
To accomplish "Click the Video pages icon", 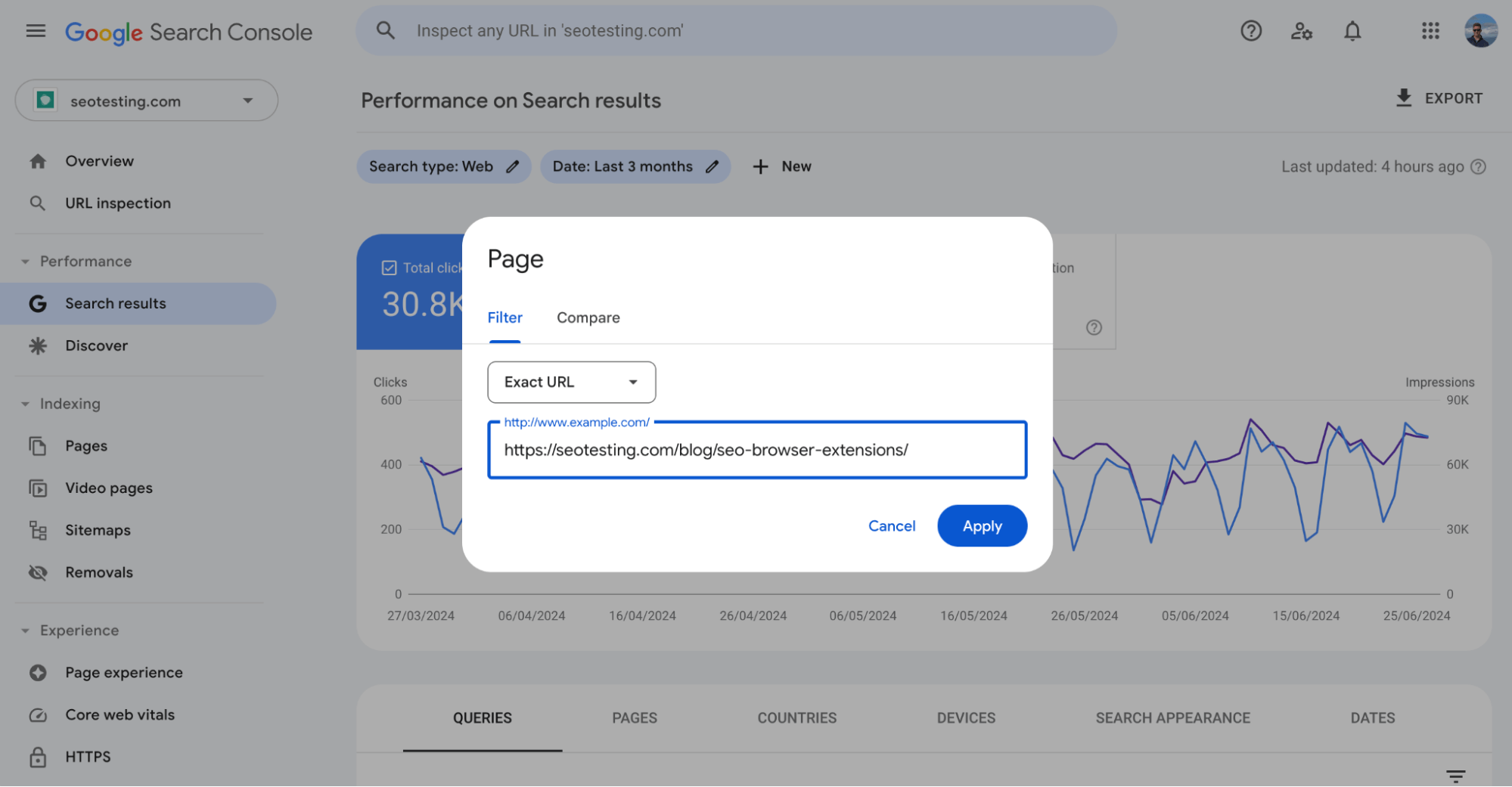I will tap(38, 488).
